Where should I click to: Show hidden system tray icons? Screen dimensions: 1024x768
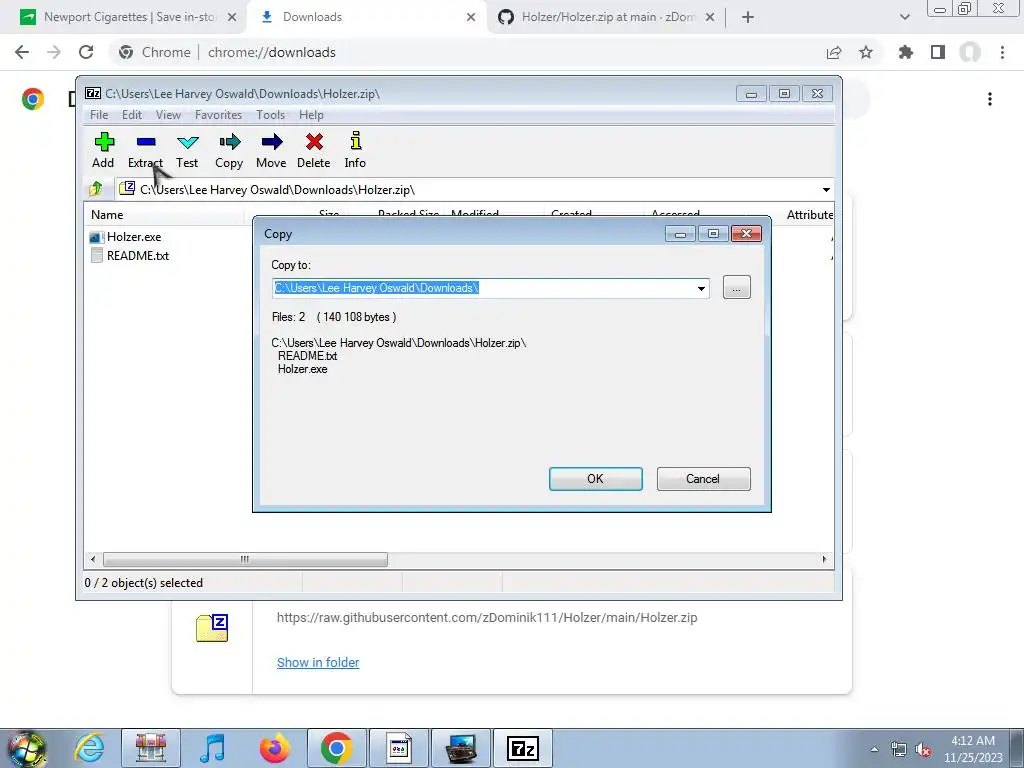click(x=874, y=749)
